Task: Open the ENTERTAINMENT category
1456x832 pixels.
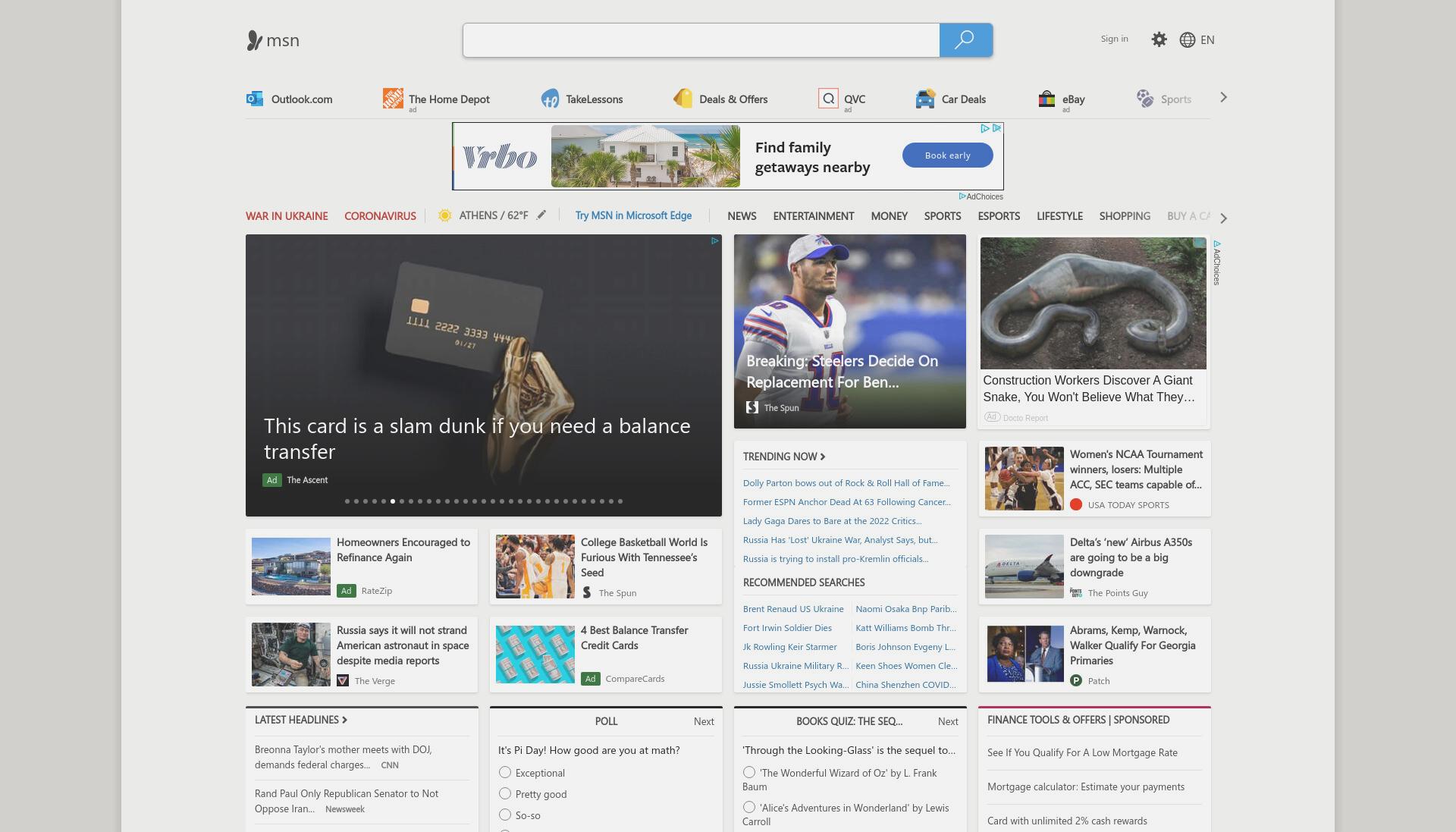Action: [814, 216]
